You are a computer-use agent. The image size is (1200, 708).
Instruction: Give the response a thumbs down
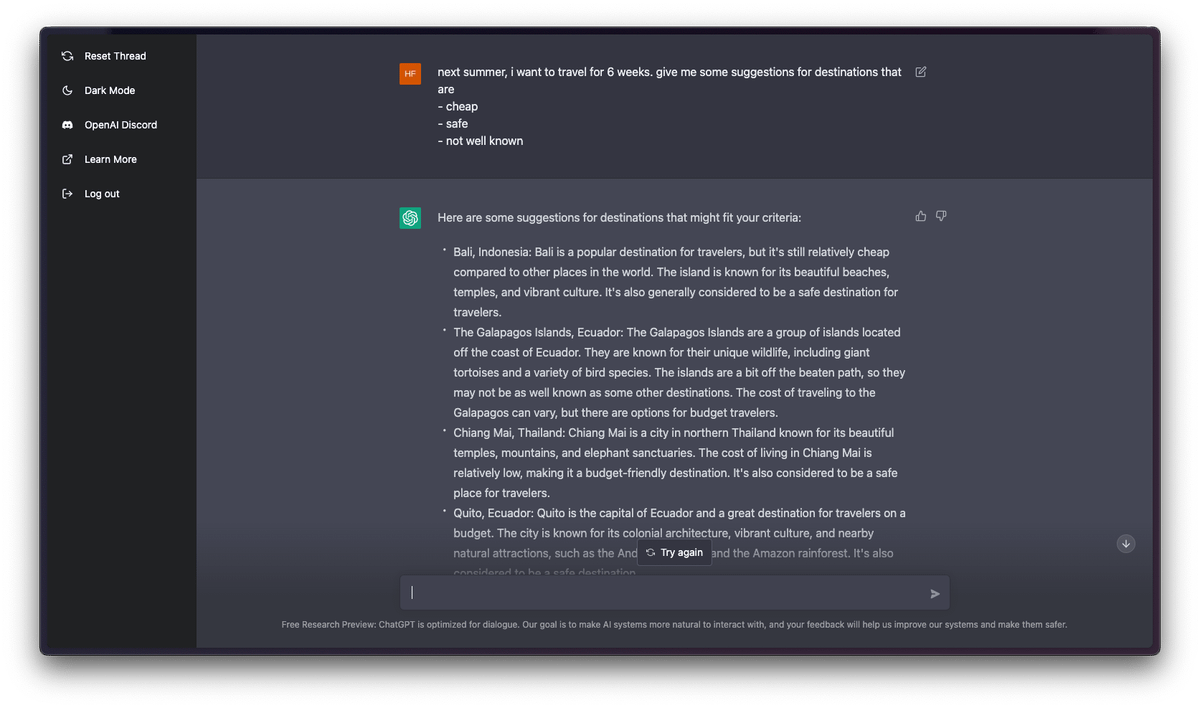(941, 216)
